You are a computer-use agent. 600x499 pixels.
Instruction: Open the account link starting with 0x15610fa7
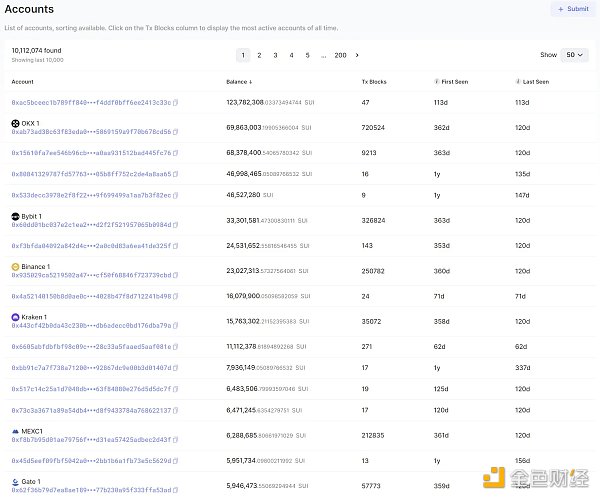tap(90, 153)
